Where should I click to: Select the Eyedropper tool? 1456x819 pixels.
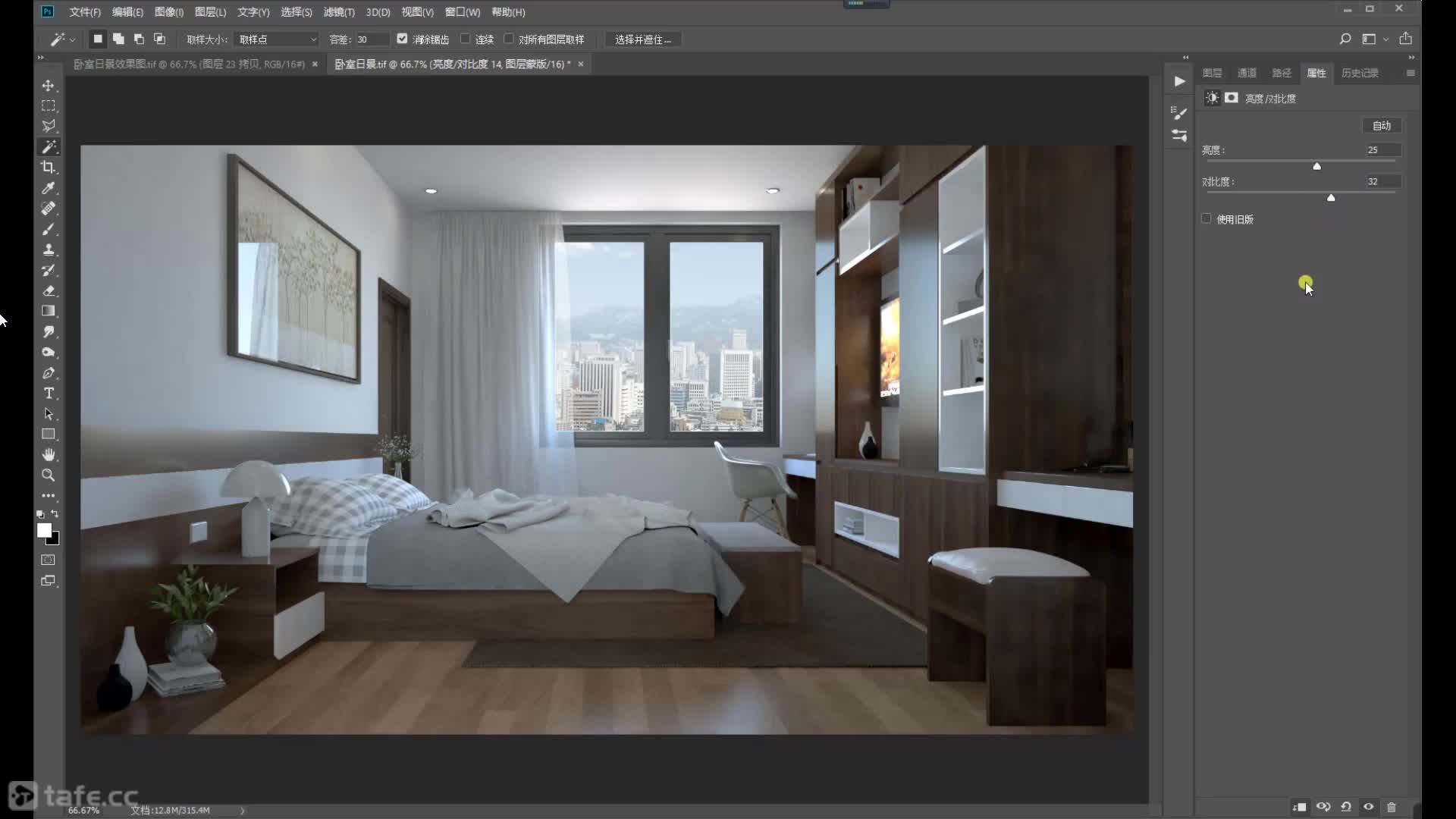[x=48, y=188]
